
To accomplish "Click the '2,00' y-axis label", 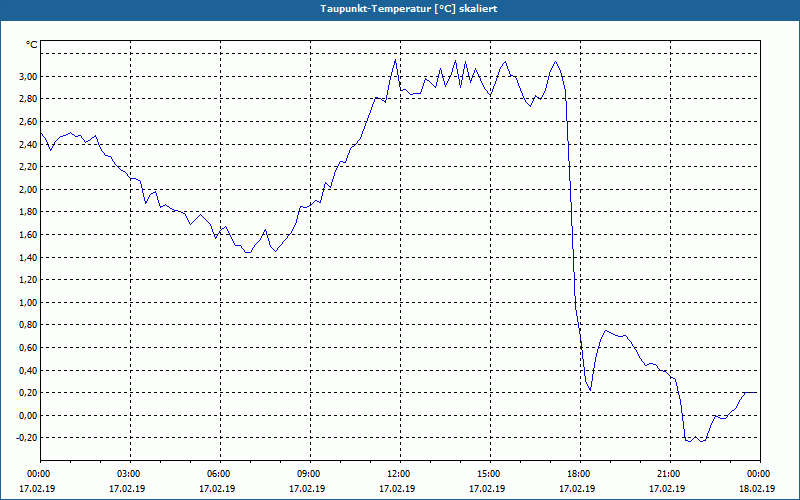I will click(x=28, y=189).
